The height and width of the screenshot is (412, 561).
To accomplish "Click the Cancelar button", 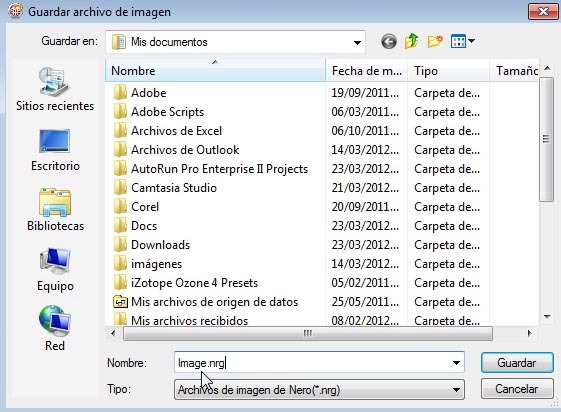I will [x=517, y=389].
